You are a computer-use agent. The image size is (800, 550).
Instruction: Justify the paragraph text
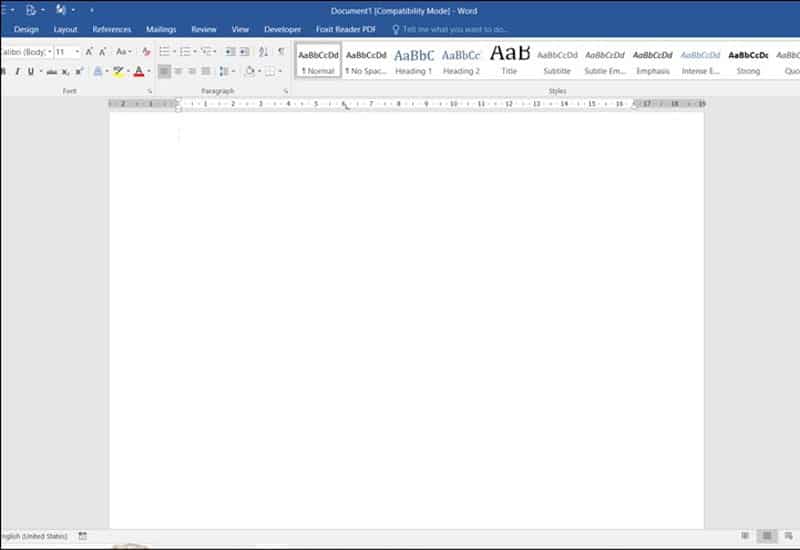click(x=206, y=71)
